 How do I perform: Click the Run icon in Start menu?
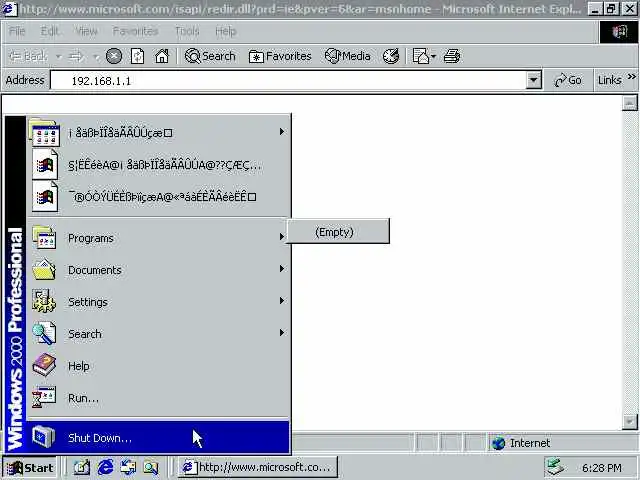(44, 397)
